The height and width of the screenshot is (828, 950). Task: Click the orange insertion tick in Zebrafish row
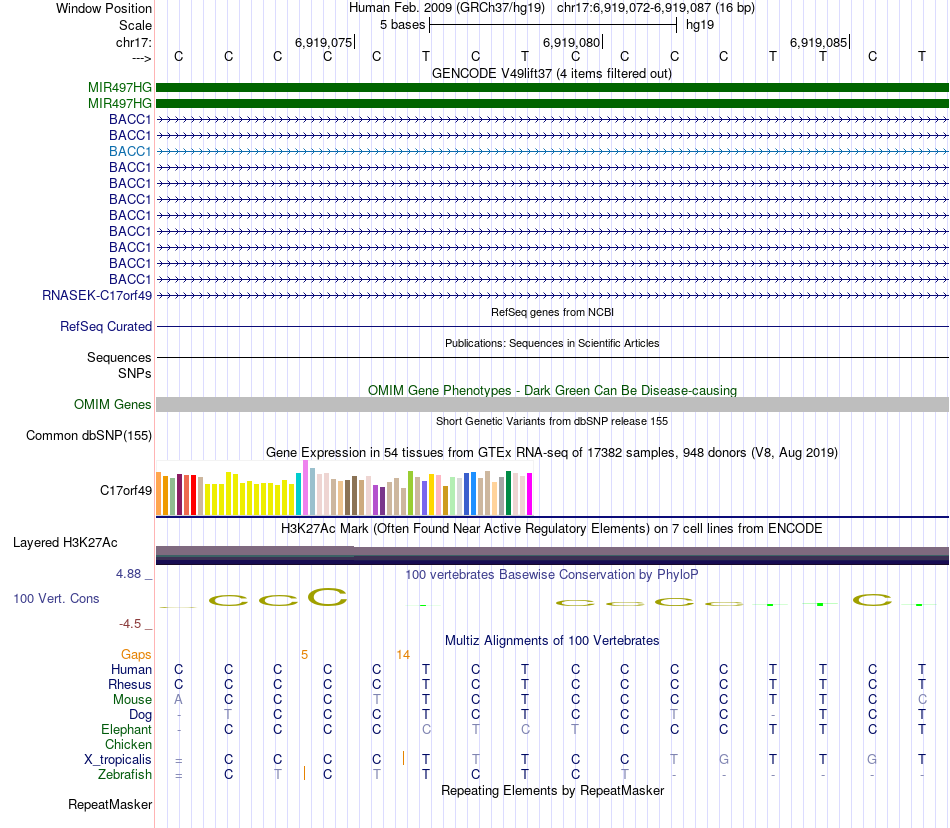coord(304,773)
